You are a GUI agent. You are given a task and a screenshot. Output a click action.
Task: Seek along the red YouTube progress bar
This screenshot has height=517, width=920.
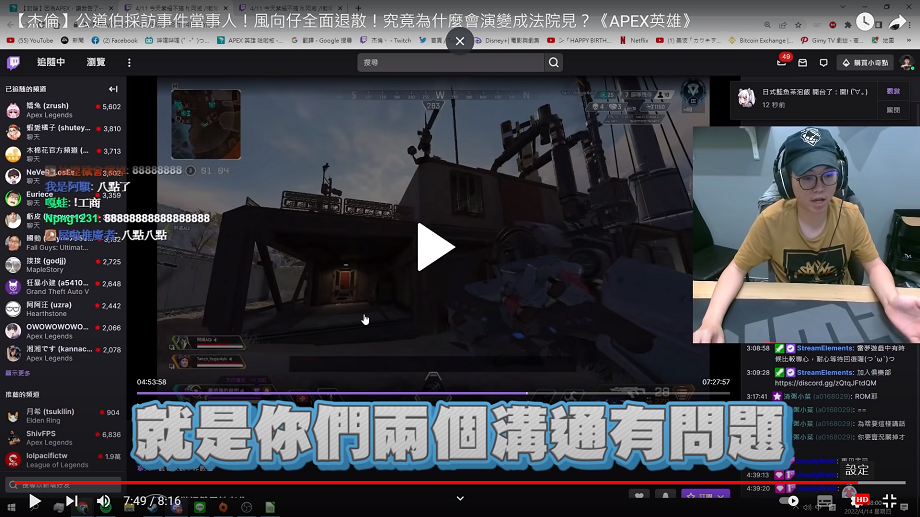point(460,482)
